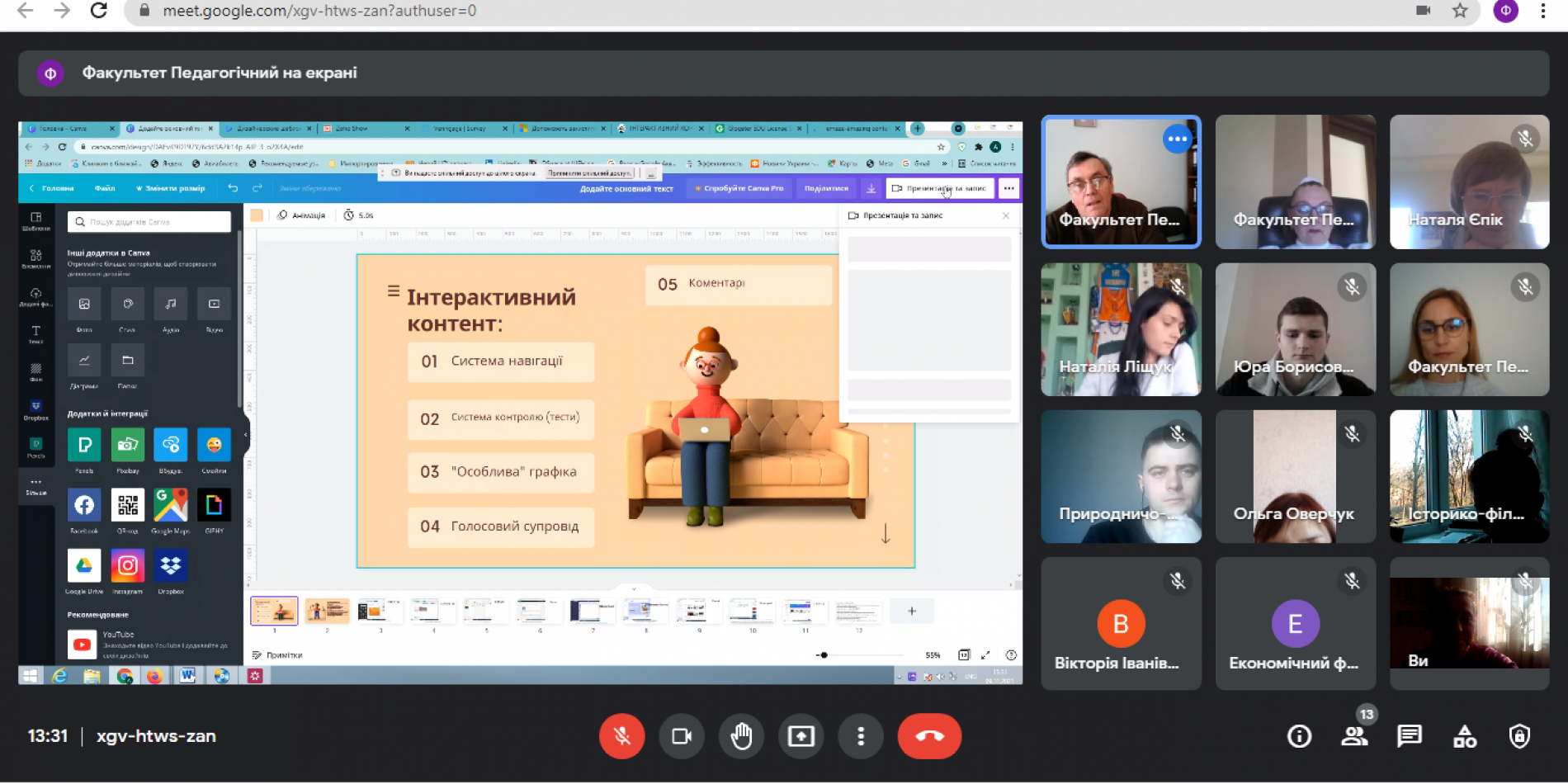Viewport: 1568px width, 784px height.
Task: Bookmark this page with the star icon
Action: (1460, 11)
